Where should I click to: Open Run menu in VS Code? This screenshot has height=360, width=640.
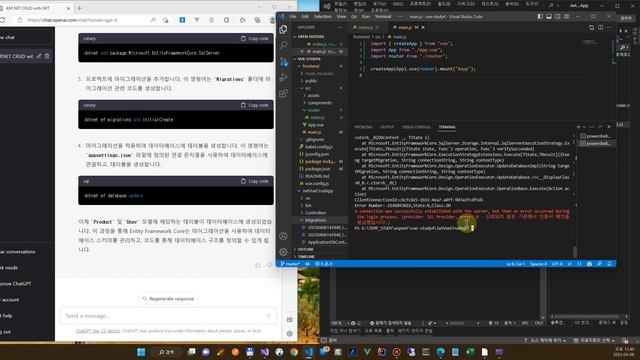click(366, 17)
